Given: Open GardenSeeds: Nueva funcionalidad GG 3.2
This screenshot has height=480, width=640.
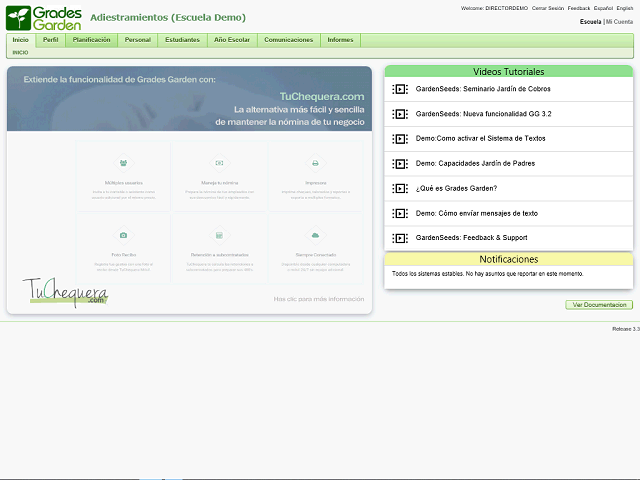Looking at the screenshot, I should tap(484, 114).
